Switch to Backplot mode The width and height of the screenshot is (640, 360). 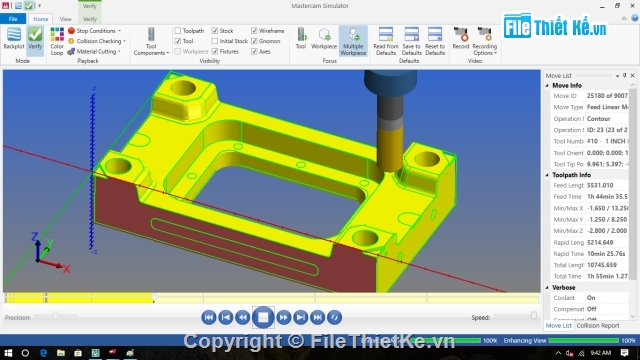[x=13, y=39]
